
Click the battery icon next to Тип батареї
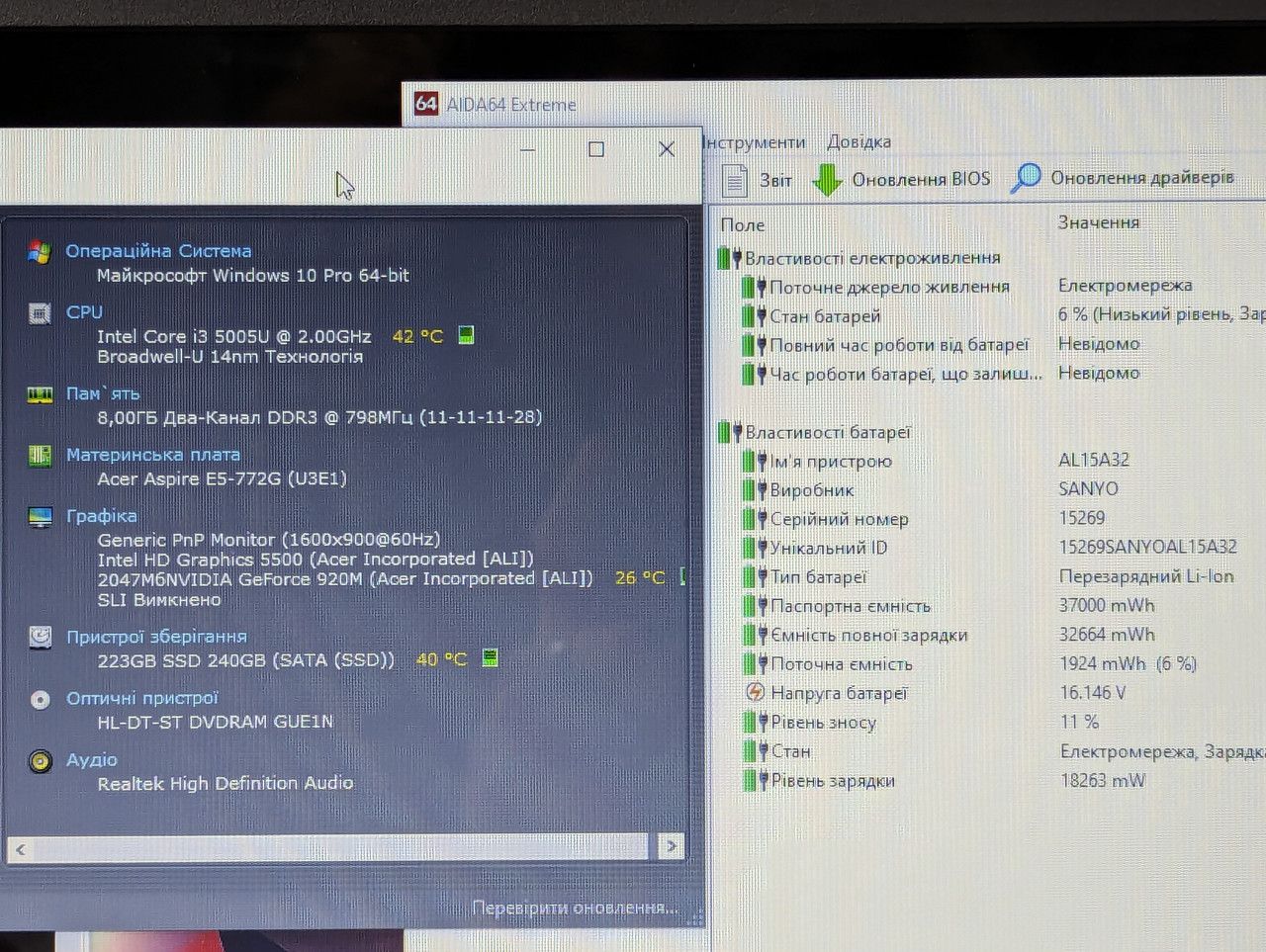[x=755, y=577]
